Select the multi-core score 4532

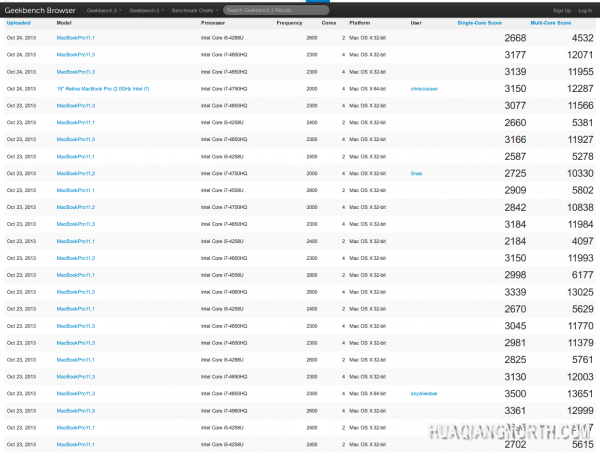[x=582, y=38]
